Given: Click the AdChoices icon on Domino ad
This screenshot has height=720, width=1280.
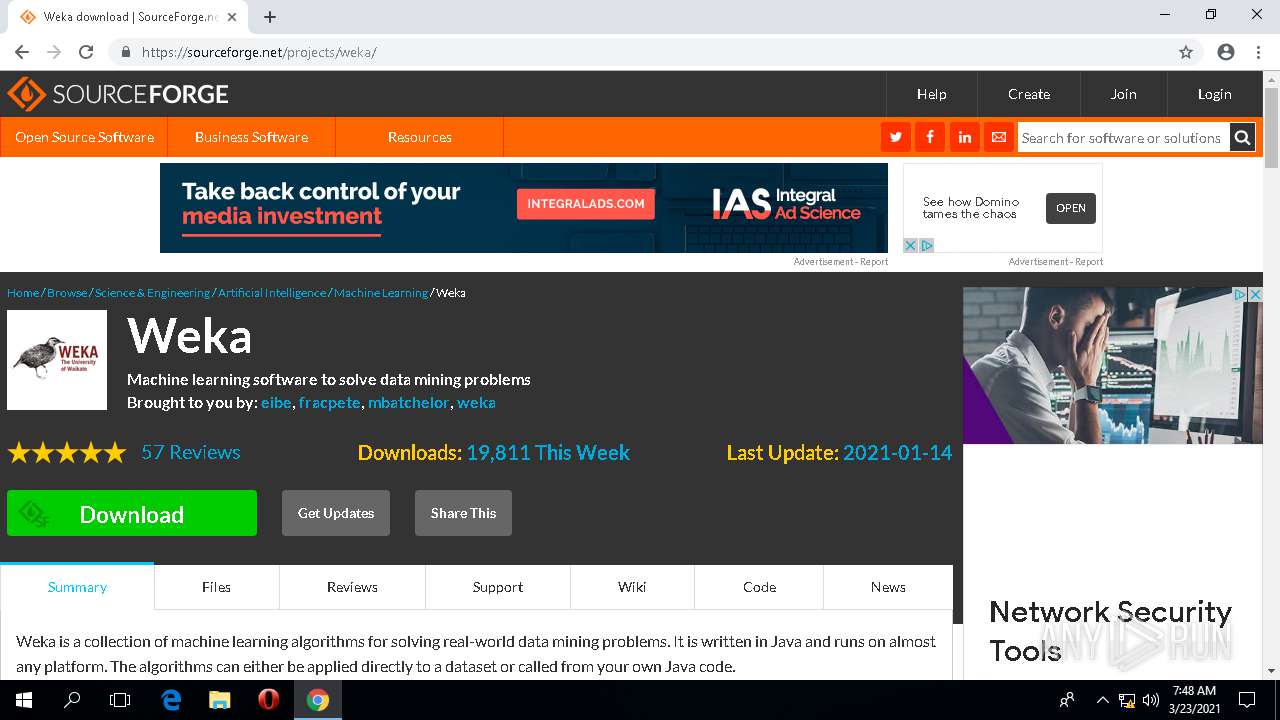Looking at the screenshot, I should pyautogui.click(x=927, y=245).
